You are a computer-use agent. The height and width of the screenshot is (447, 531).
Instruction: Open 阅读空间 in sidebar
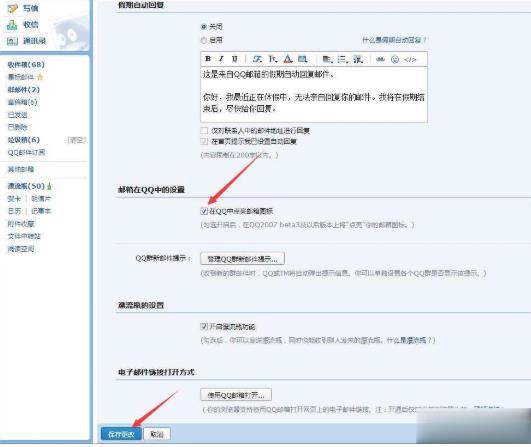click(21, 249)
